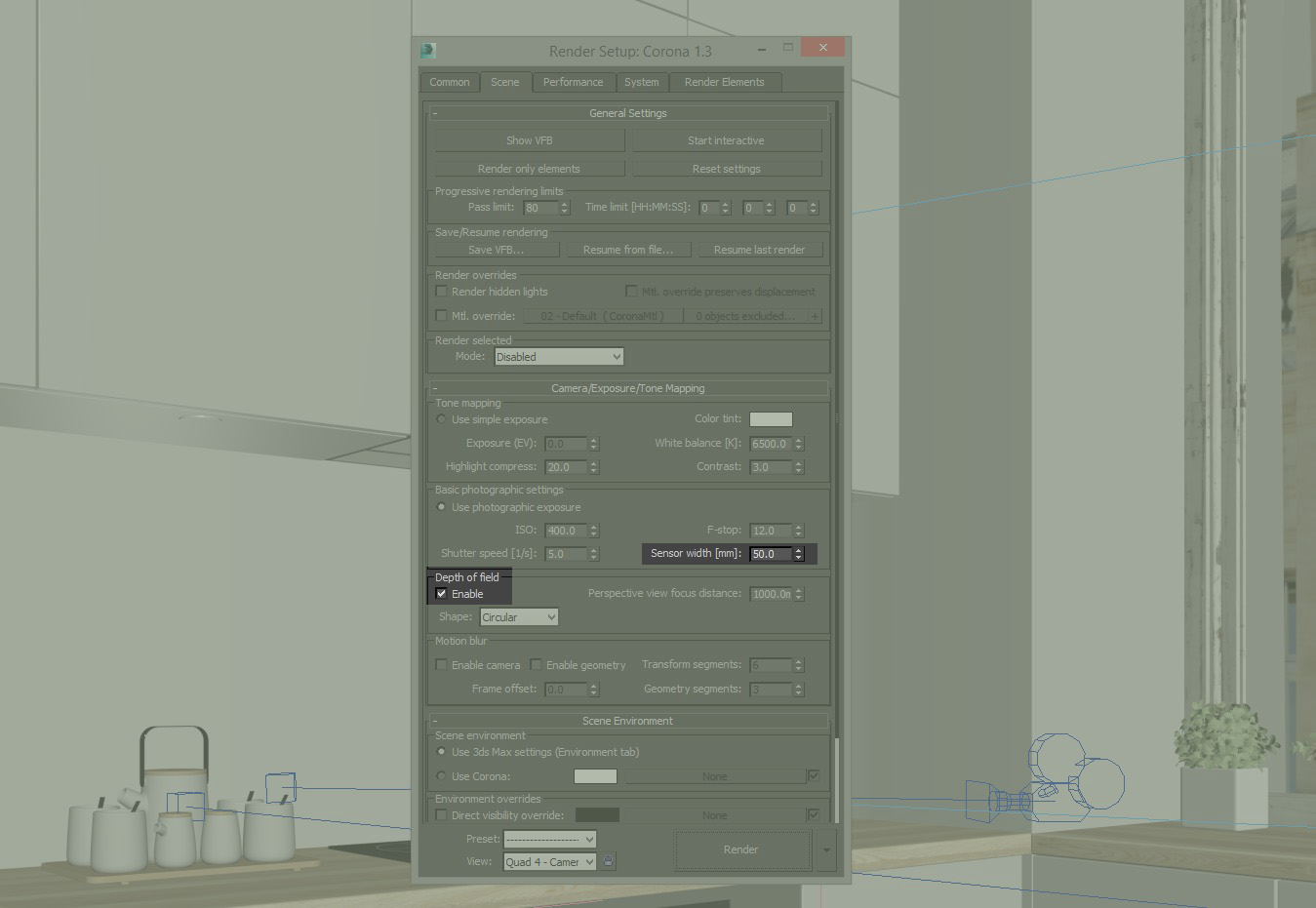This screenshot has height=908, width=1316.
Task: Click Render only elements button
Action: coord(530,169)
